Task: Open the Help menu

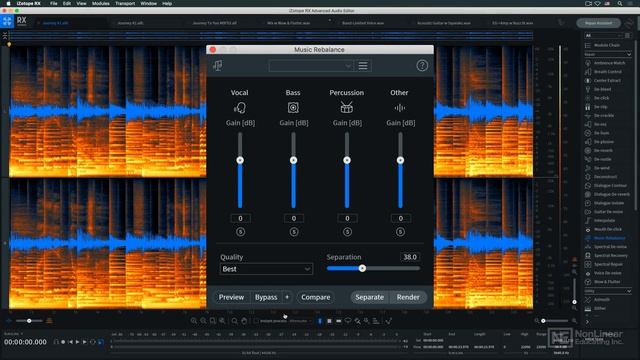Action: (x=167, y=3)
